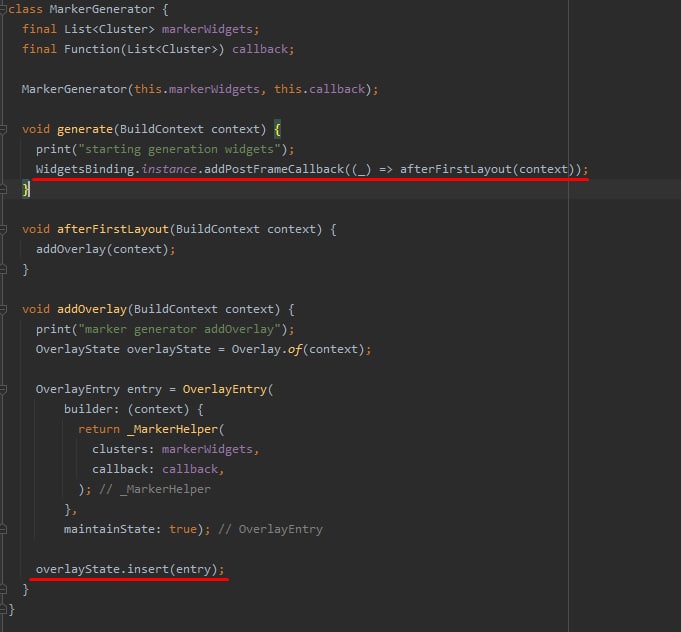Click 'insert(entry)' method call
This screenshot has width=681, height=632.
172,569
